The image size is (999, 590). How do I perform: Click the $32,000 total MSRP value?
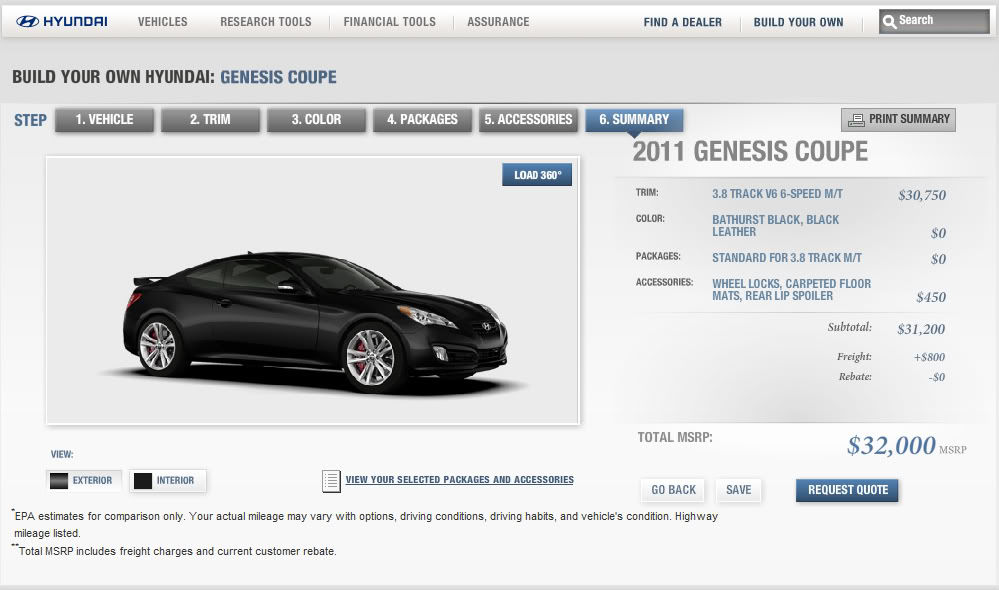pos(891,445)
